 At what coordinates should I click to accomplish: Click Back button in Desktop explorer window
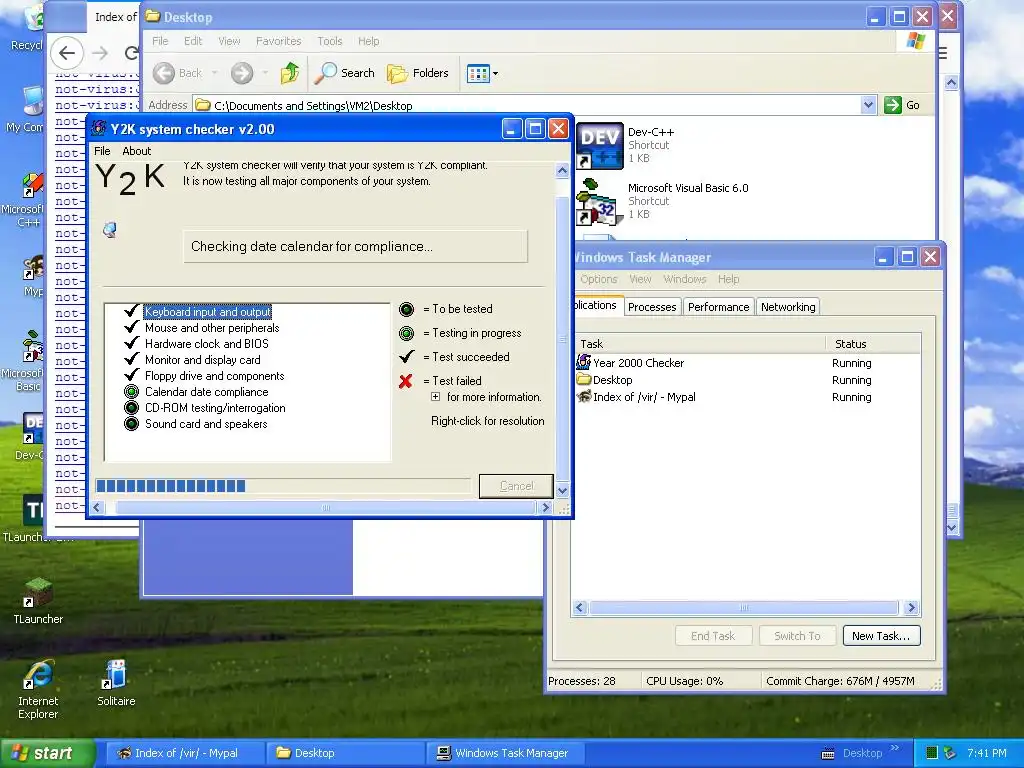pos(178,73)
